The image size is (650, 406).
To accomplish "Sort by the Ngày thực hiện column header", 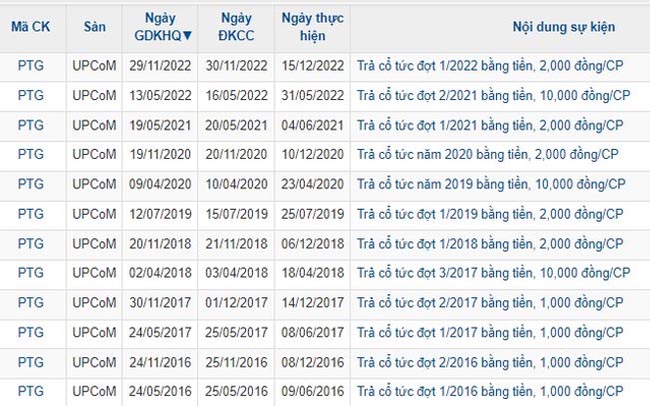I will point(312,28).
